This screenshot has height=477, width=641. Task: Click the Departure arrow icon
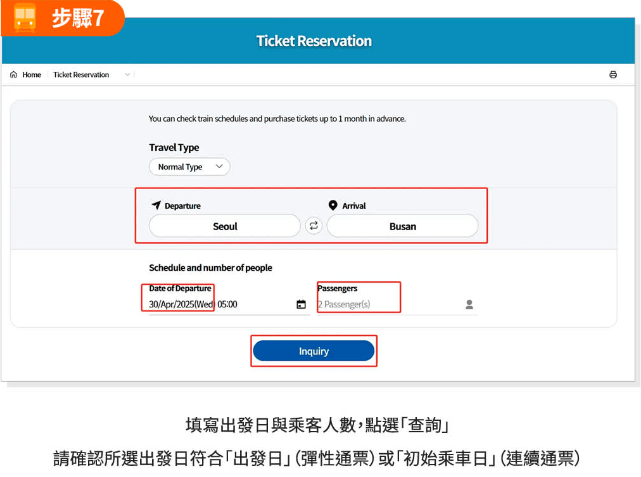pyautogui.click(x=156, y=205)
